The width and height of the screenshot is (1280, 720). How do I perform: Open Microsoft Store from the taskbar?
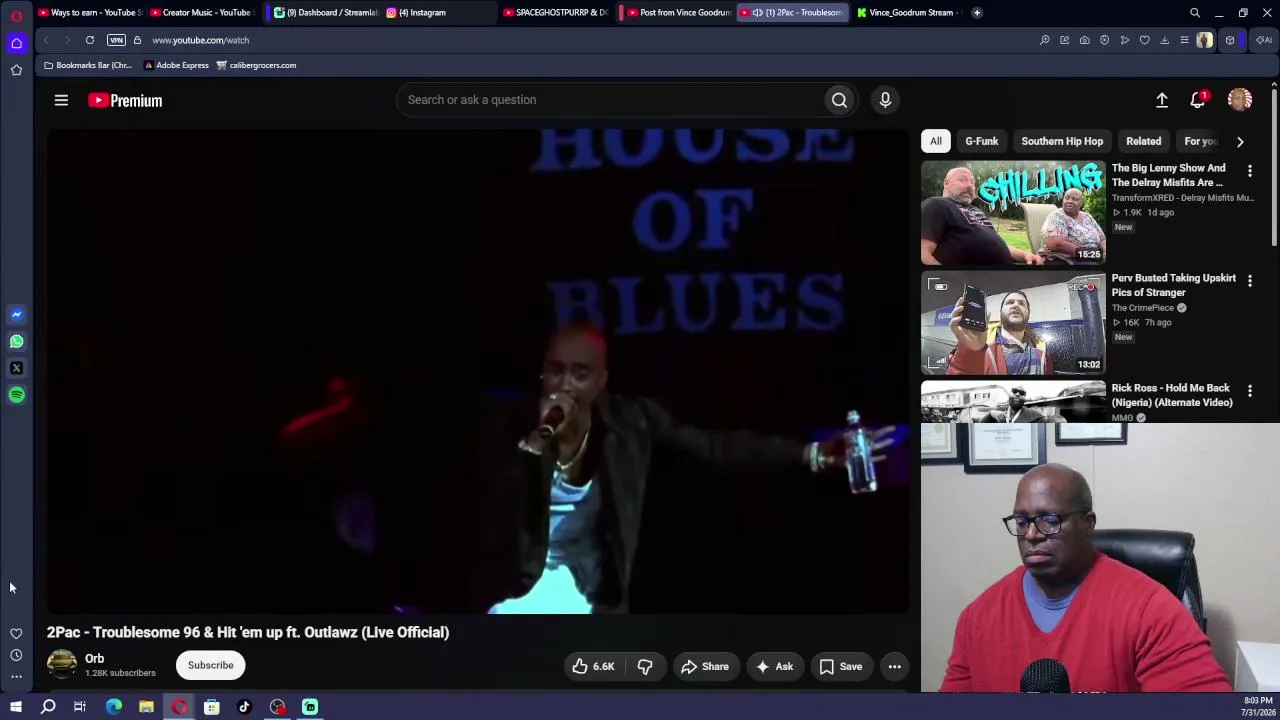coord(212,707)
